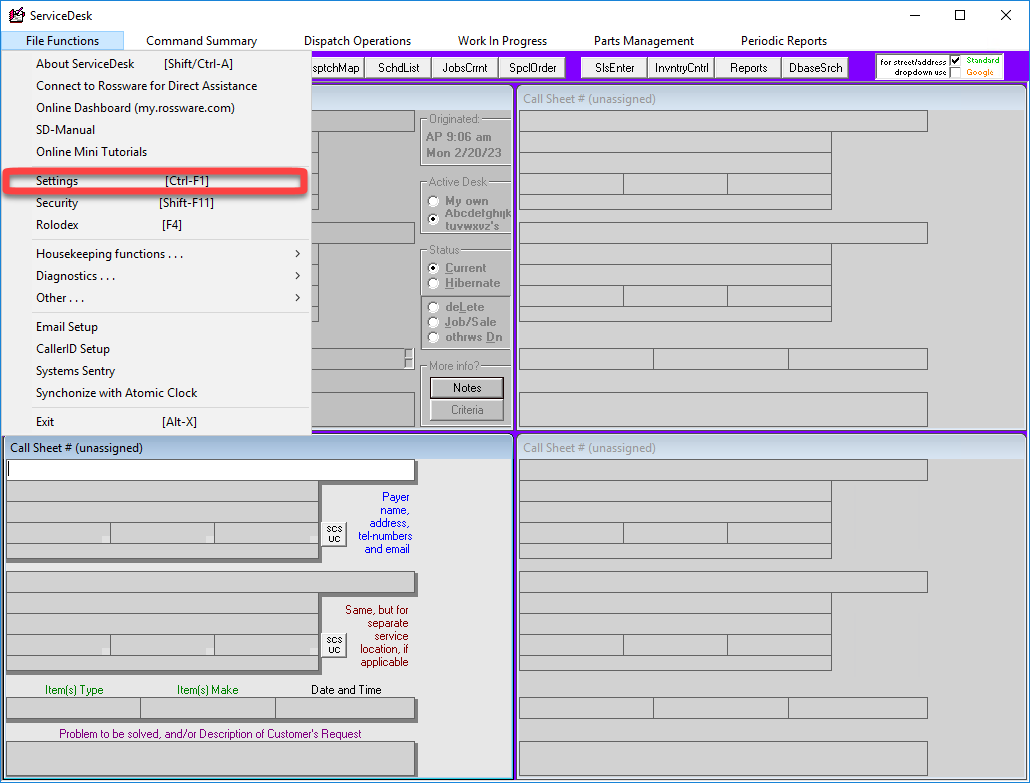Open InvntryCntrl from the toolbar
Viewport: 1030px width, 783px height.
681,68
